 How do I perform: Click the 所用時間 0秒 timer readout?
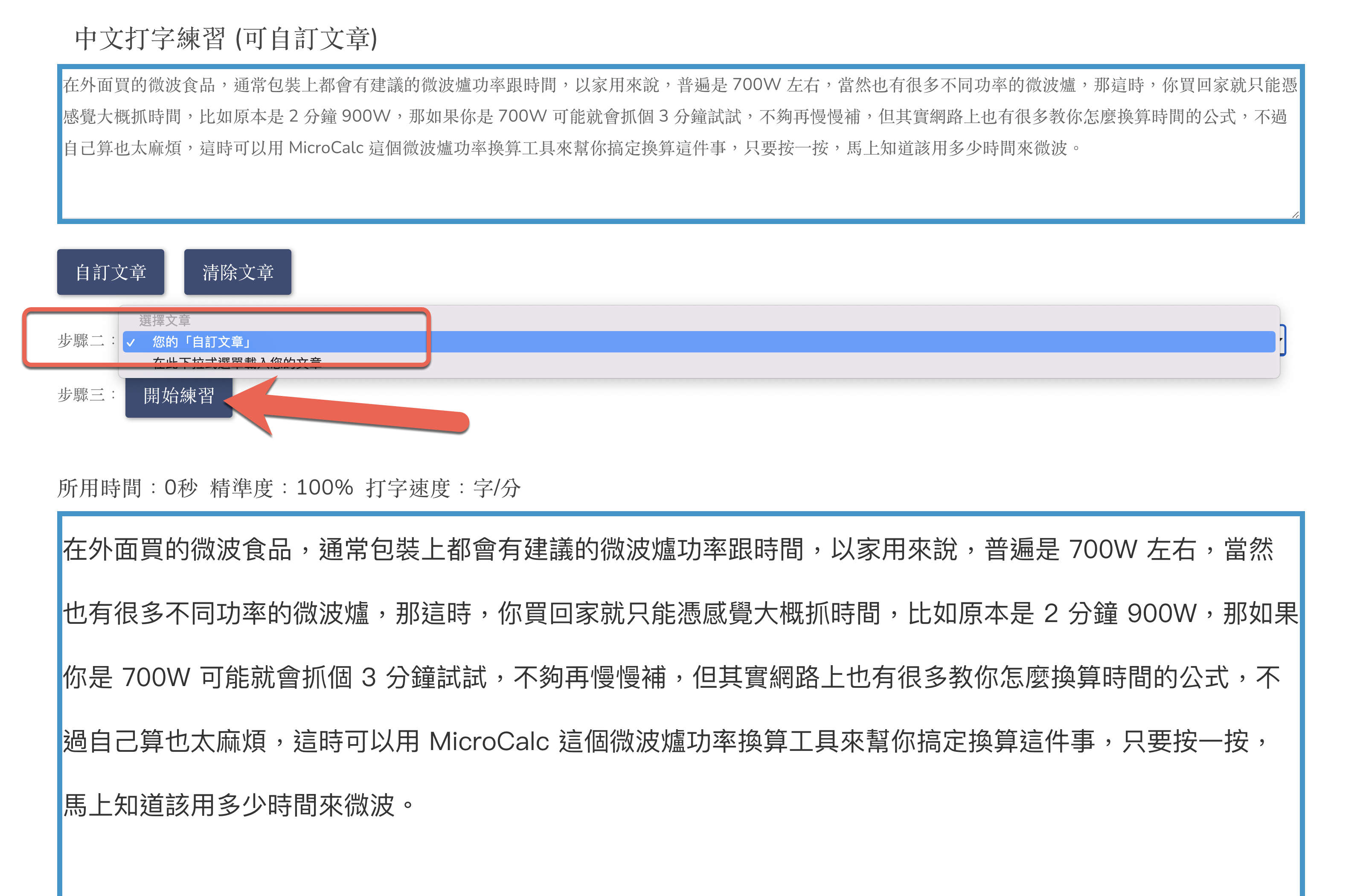[128, 488]
